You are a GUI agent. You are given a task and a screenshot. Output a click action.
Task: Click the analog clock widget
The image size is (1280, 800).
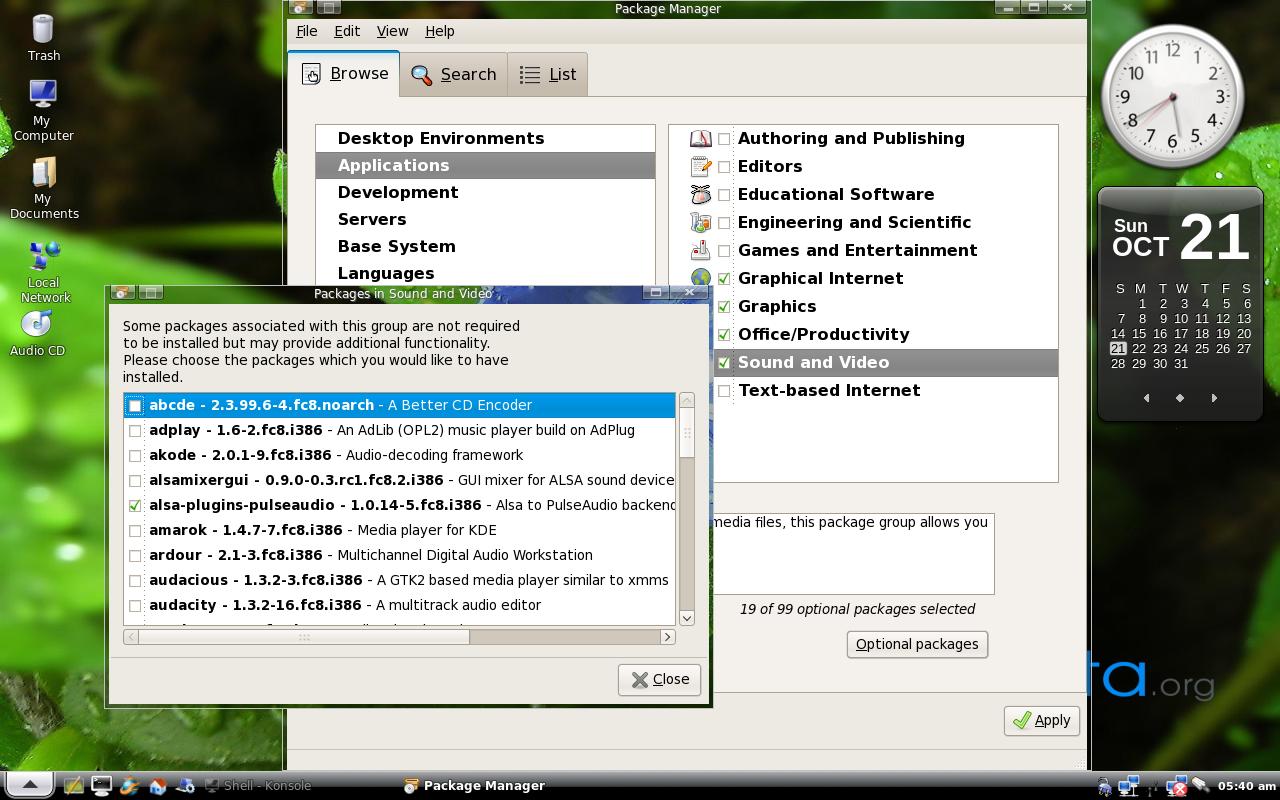pos(1172,97)
